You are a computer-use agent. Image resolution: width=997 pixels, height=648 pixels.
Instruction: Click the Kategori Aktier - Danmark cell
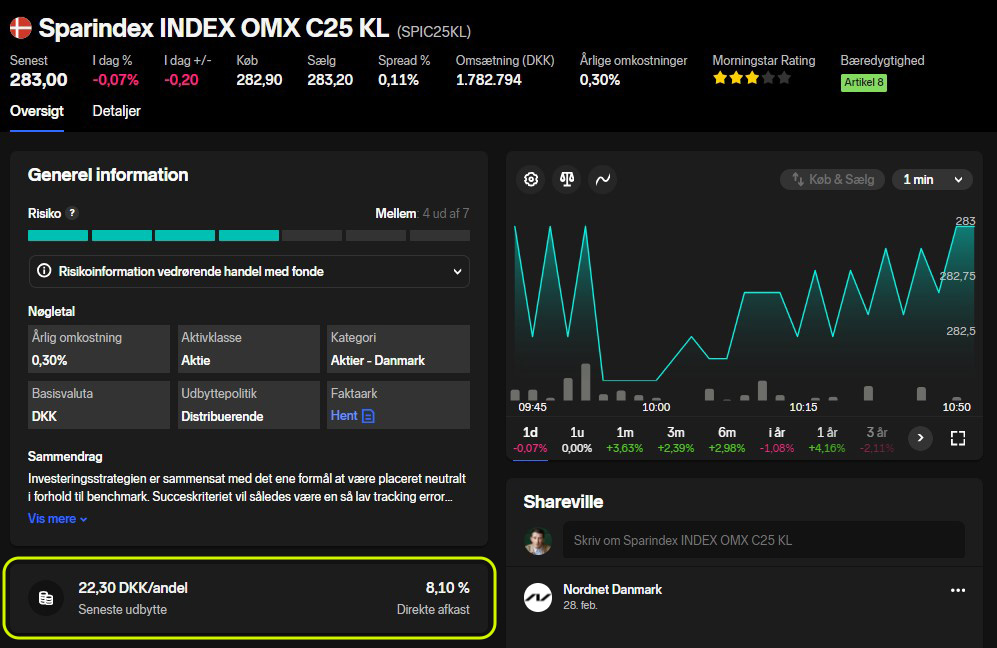click(398, 349)
